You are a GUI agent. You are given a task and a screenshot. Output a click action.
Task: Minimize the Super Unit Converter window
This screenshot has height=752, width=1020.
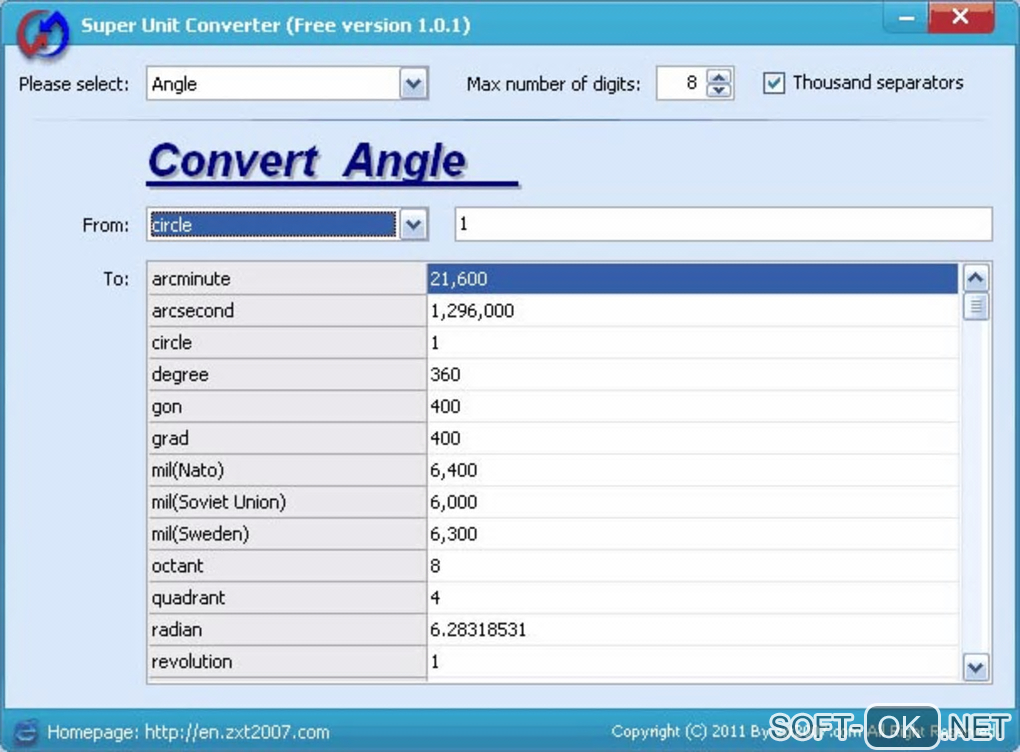click(x=906, y=17)
